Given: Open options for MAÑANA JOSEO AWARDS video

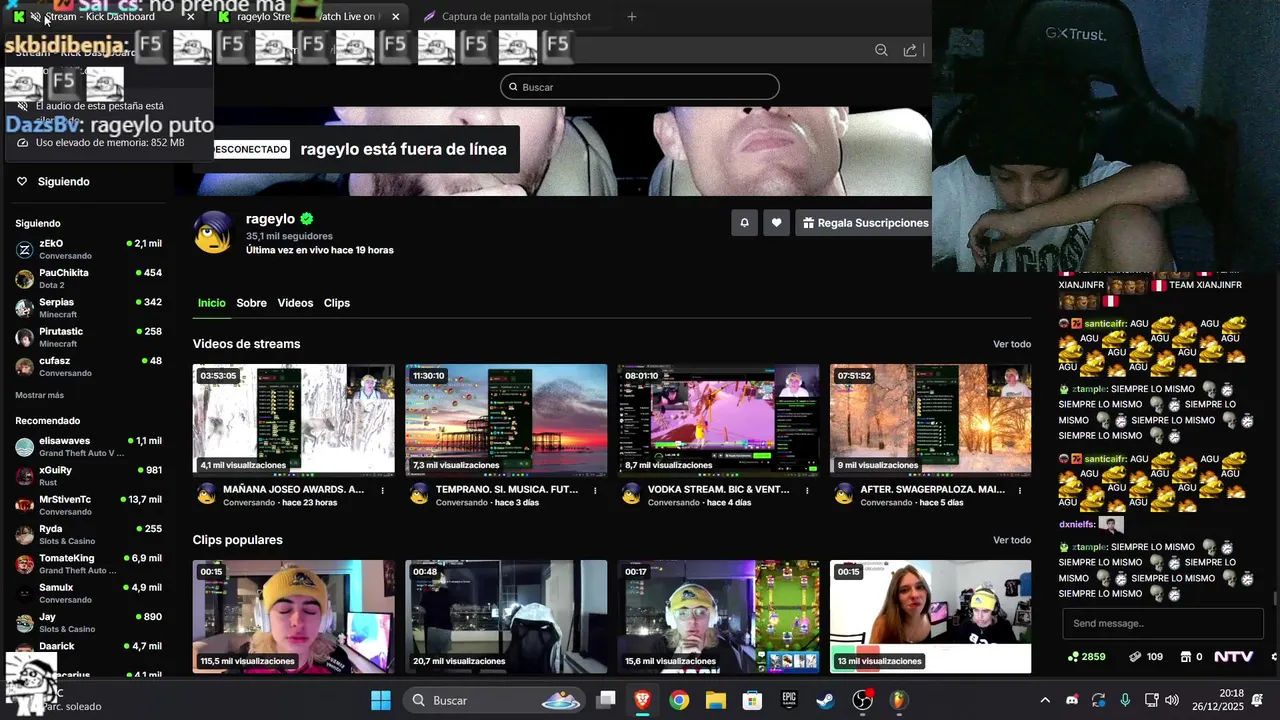Looking at the screenshot, I should (384, 490).
